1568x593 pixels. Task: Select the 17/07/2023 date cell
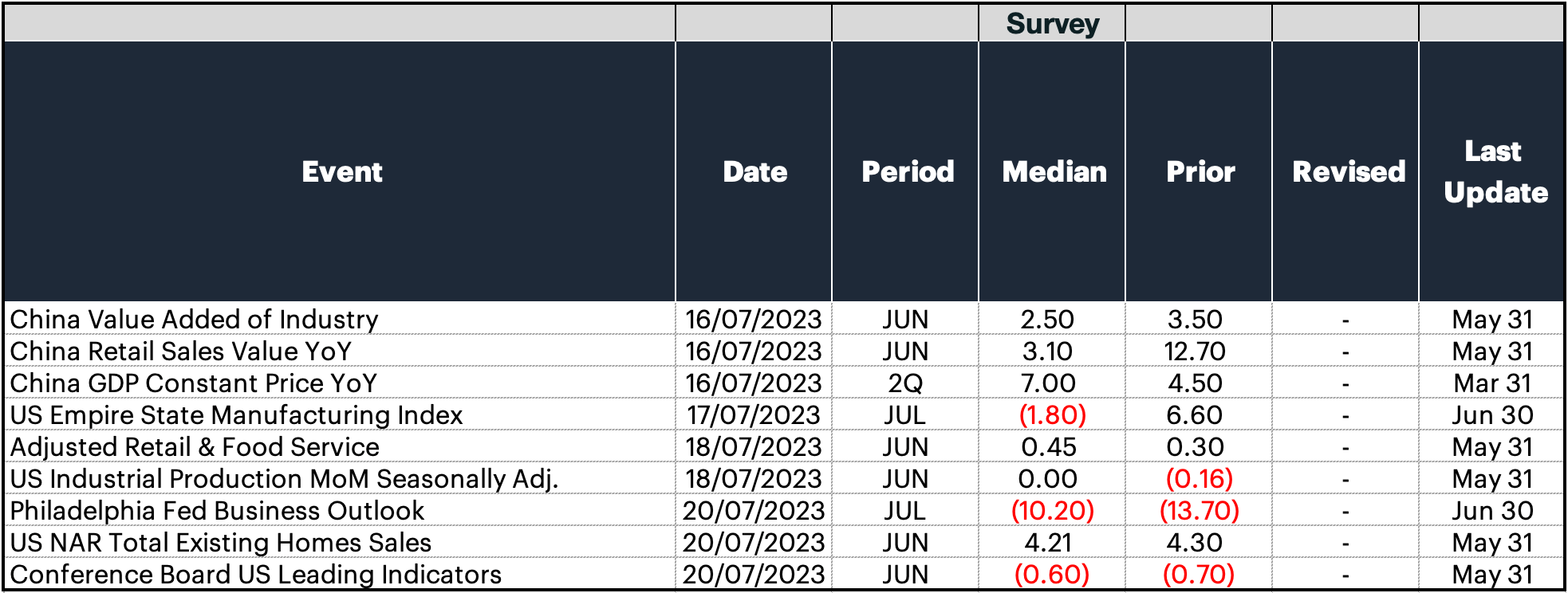click(x=754, y=415)
